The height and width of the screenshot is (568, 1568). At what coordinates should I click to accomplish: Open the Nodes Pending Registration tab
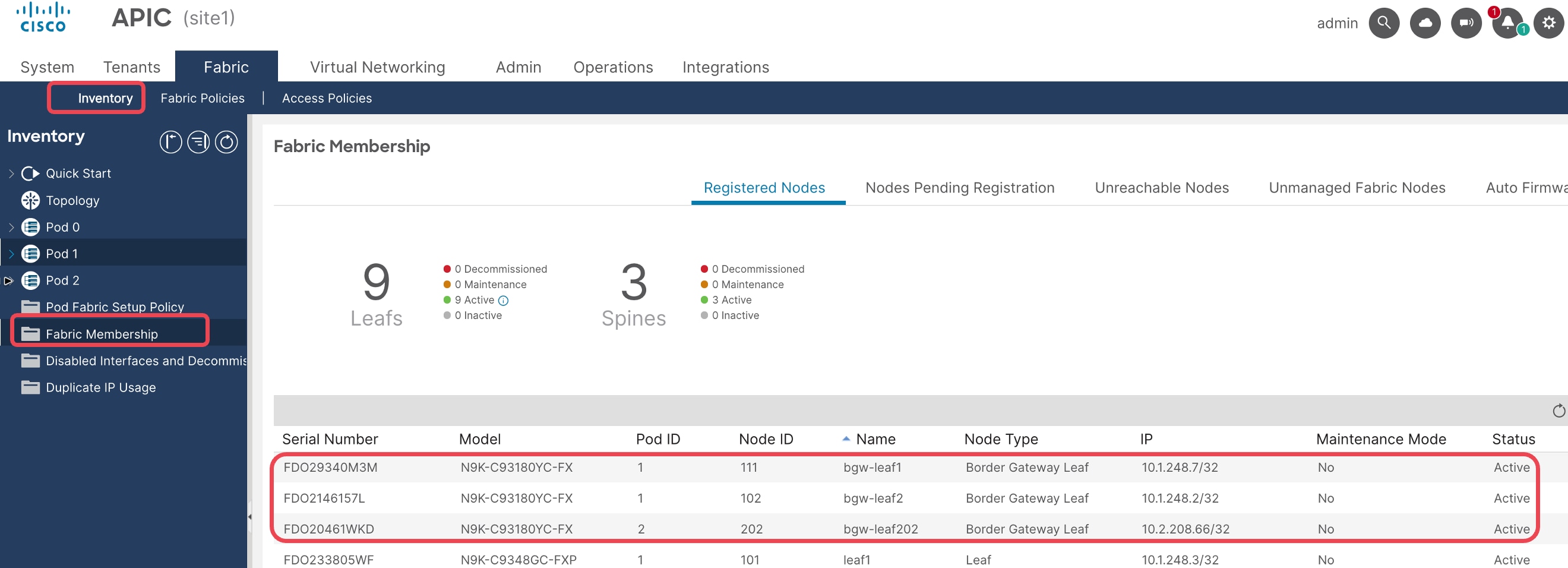coord(960,188)
